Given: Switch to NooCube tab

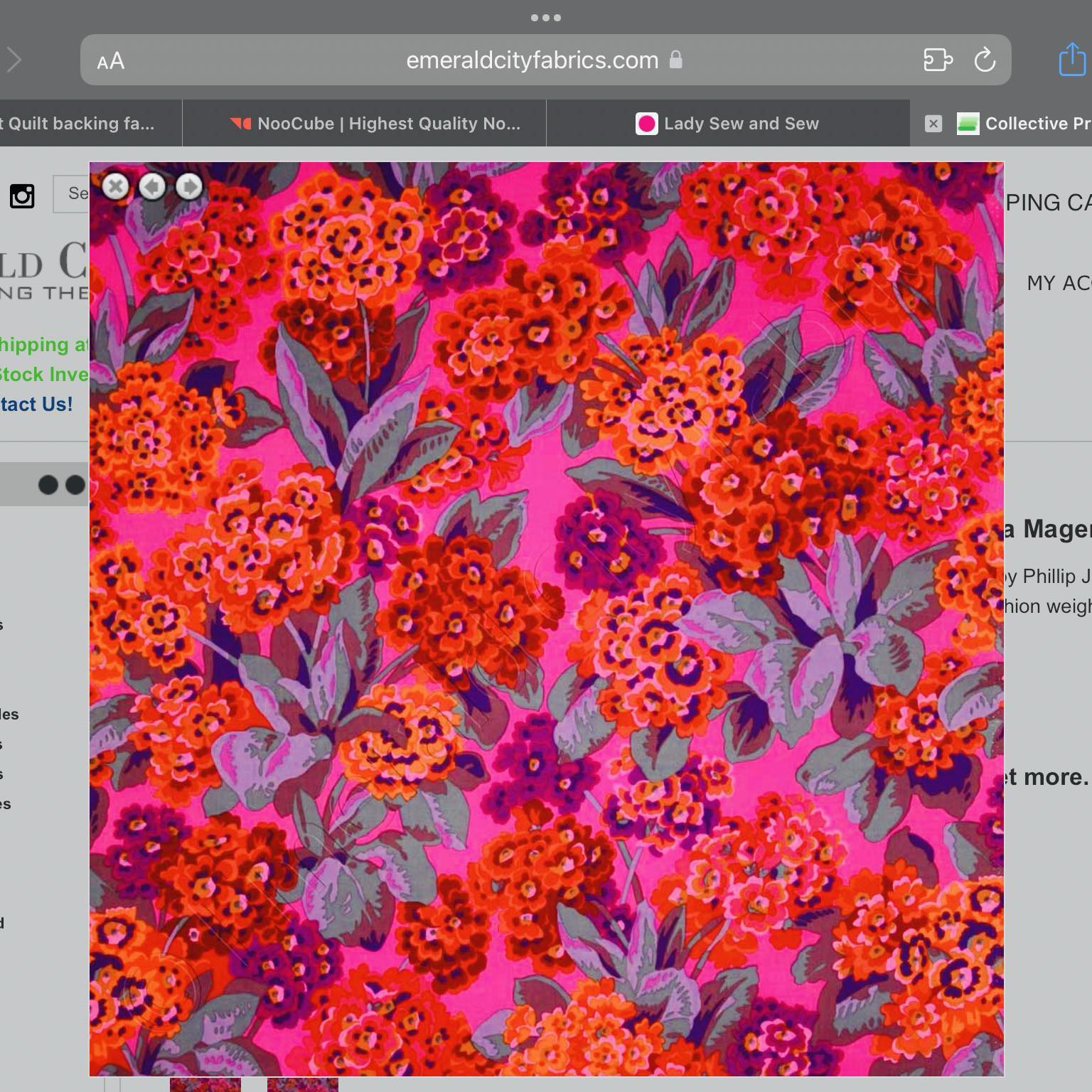Looking at the screenshot, I should tap(364, 124).
